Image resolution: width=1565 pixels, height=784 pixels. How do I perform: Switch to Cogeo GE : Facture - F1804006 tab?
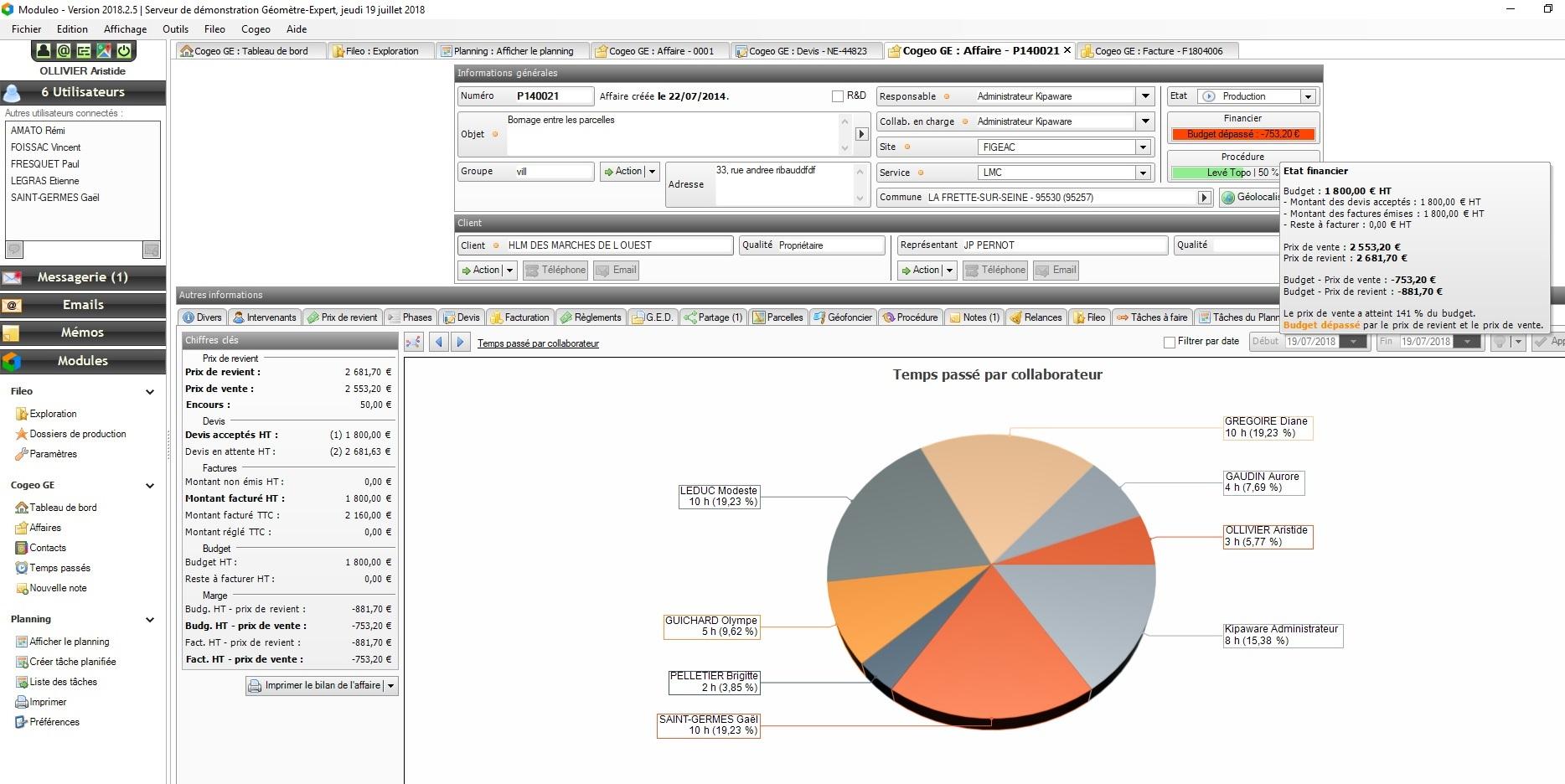(x=1156, y=51)
